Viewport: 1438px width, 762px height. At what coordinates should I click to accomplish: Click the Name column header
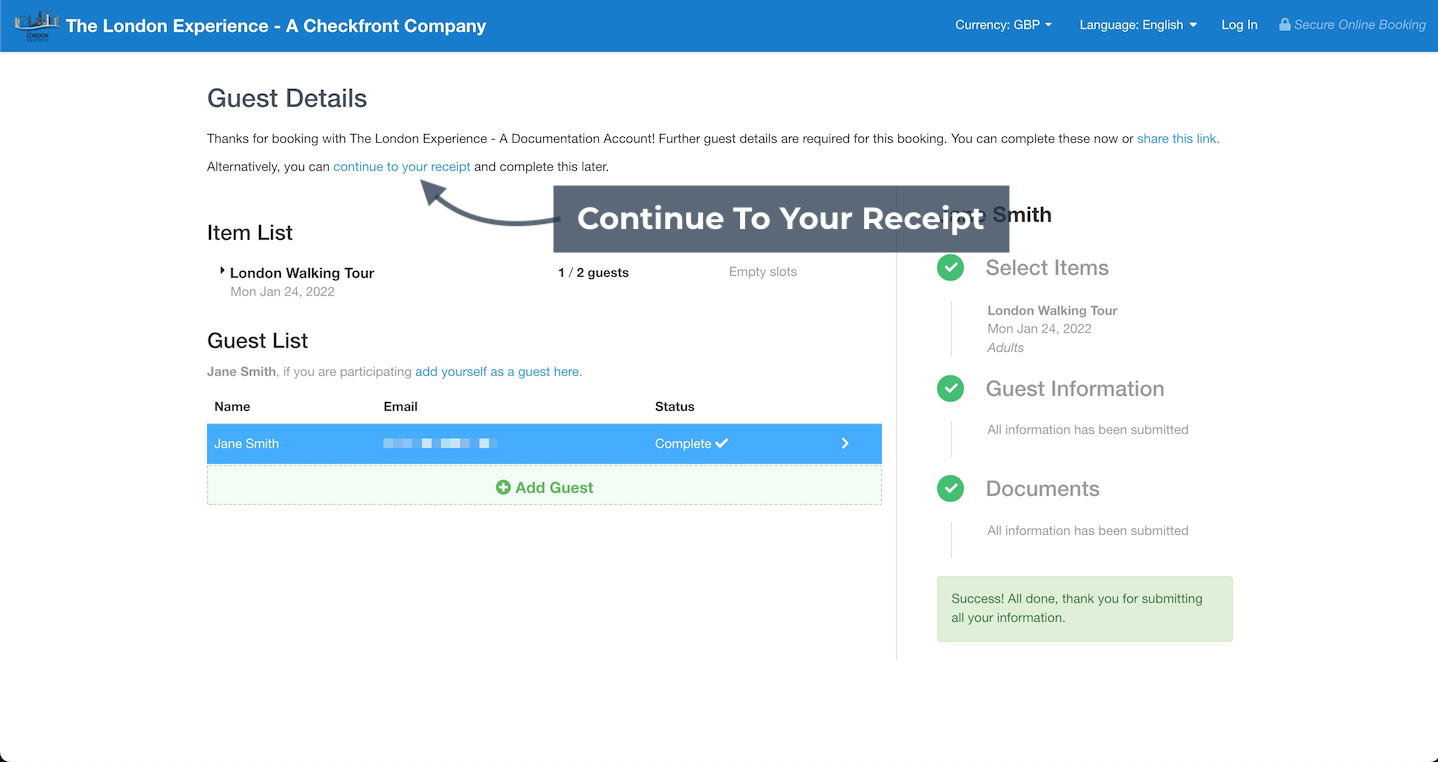[232, 407]
